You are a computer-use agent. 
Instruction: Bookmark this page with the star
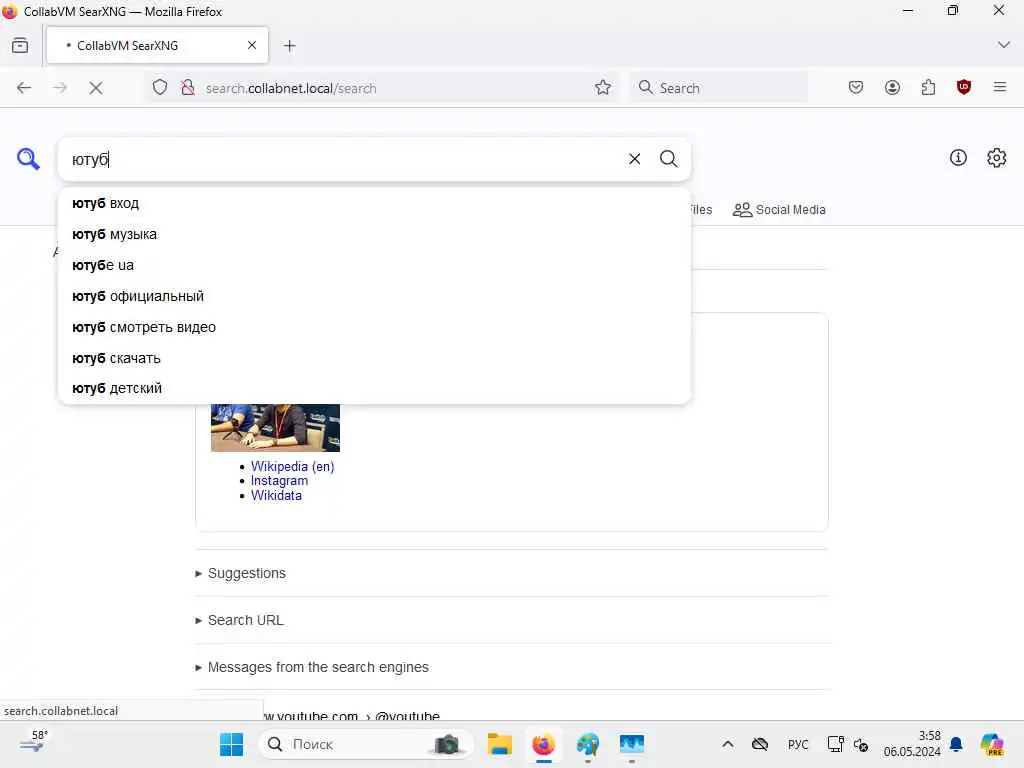603,88
